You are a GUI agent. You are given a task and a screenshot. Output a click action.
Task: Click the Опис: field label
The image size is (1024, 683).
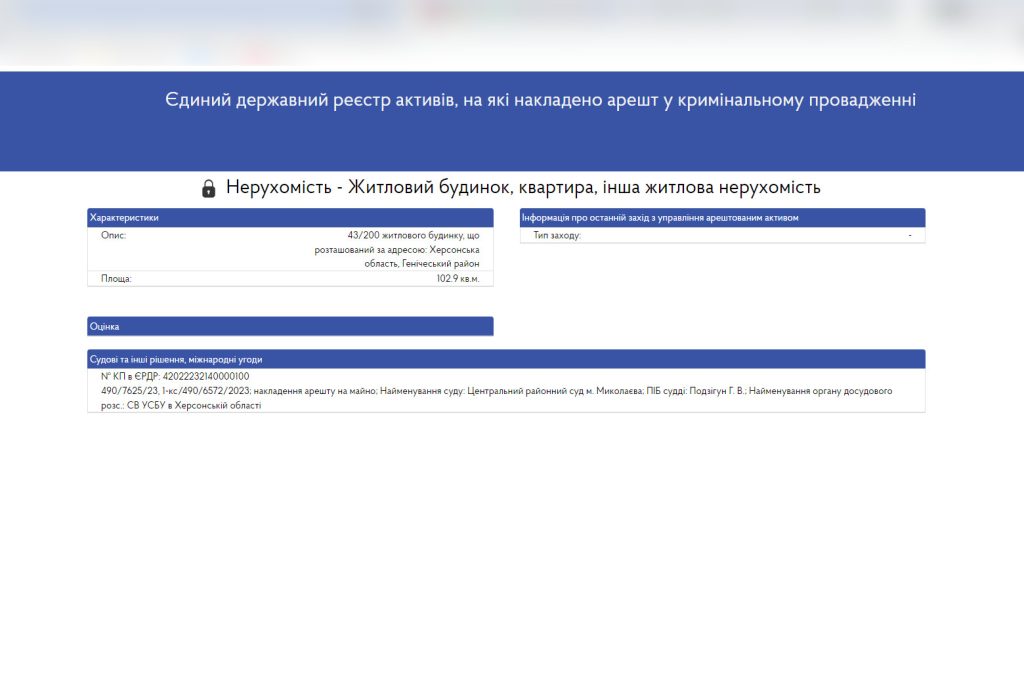113,235
